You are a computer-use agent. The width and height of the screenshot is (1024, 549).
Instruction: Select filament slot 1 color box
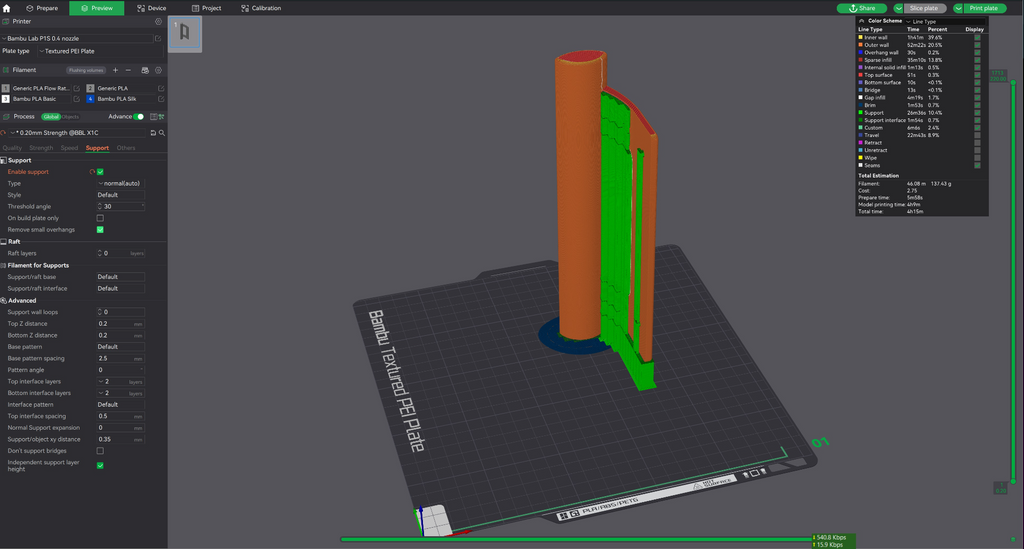click(x=6, y=88)
